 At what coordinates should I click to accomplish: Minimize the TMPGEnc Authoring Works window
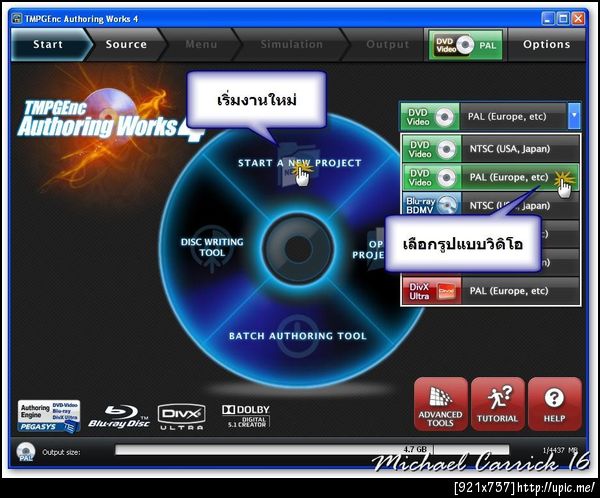pyautogui.click(x=548, y=18)
